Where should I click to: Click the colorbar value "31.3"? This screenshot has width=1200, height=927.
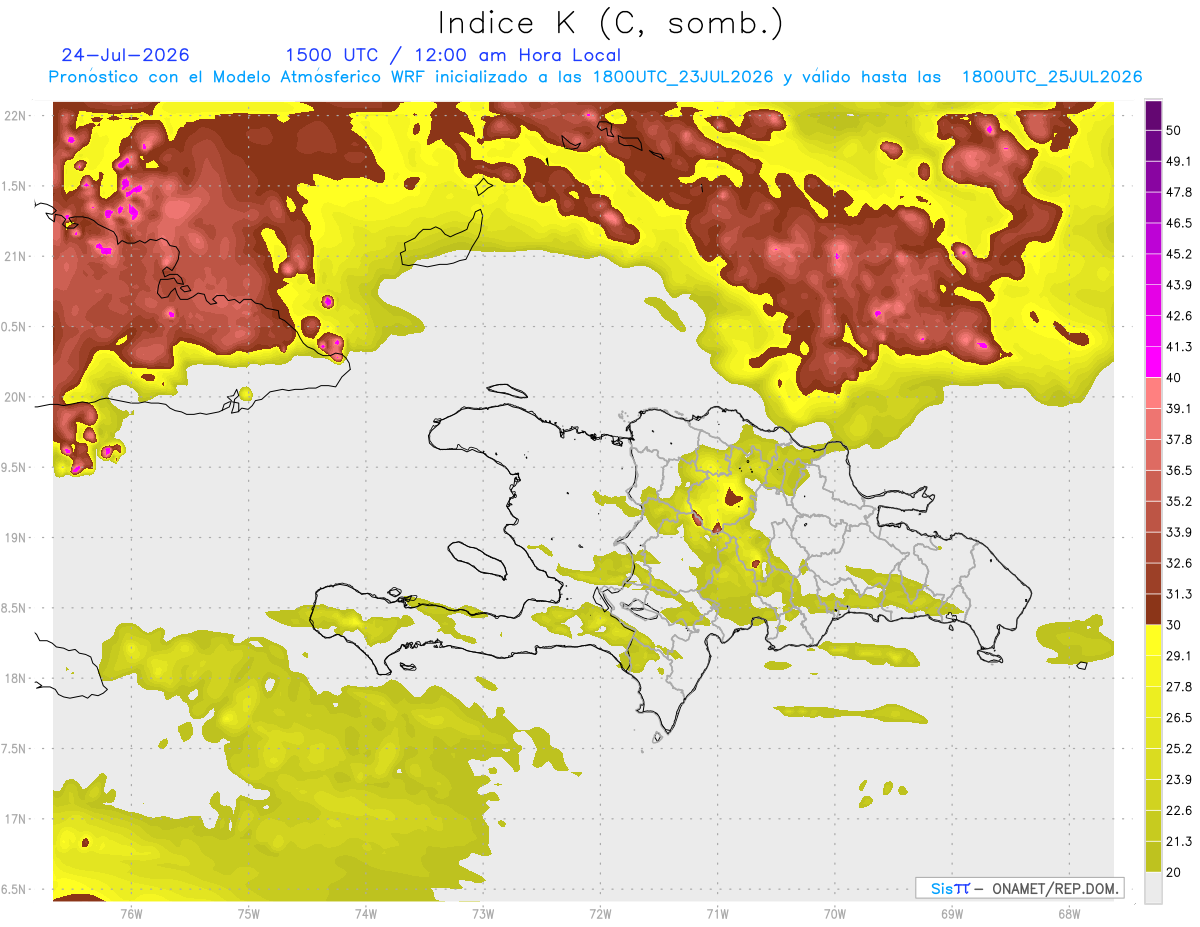(x=1178, y=594)
